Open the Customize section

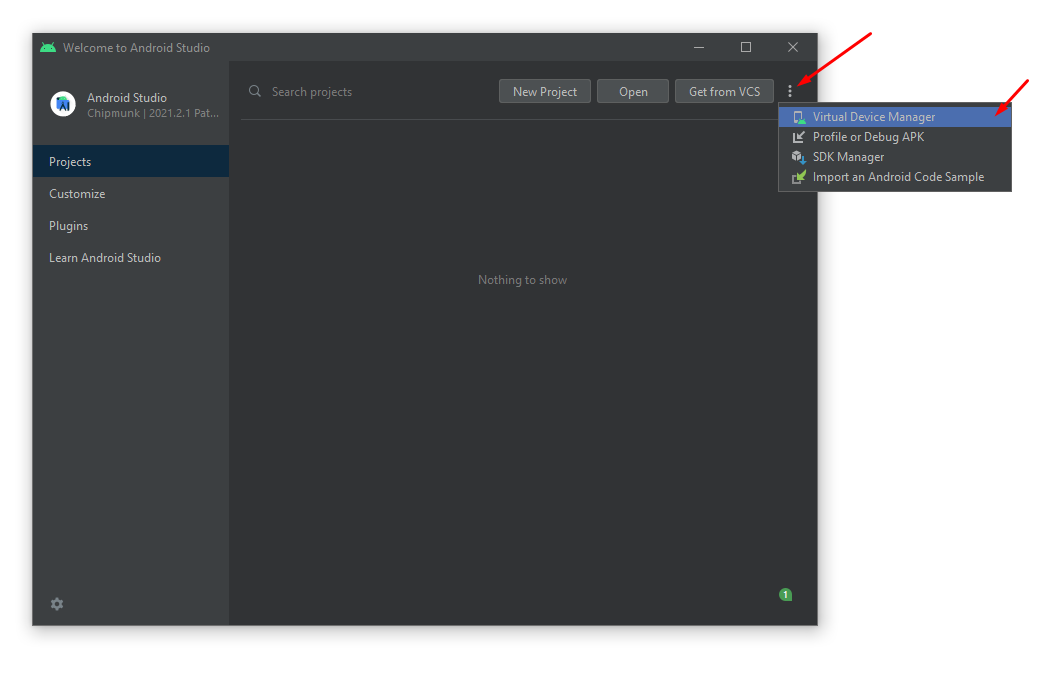tap(131, 194)
